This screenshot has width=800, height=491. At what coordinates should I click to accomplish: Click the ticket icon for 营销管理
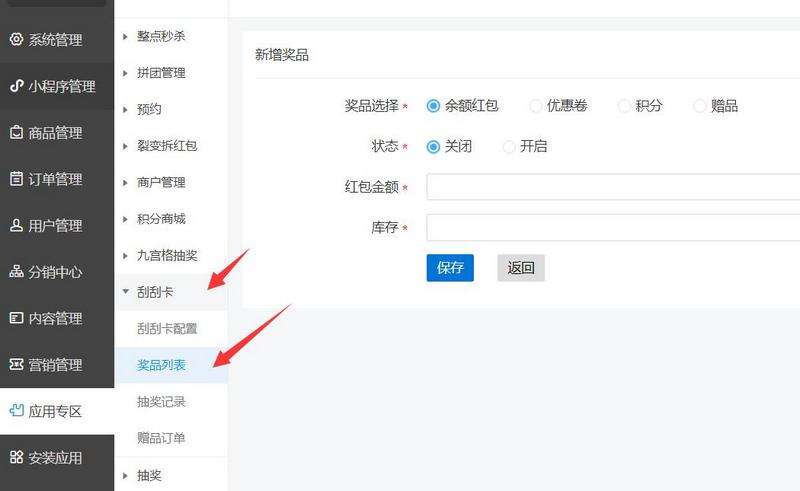[x=16, y=365]
